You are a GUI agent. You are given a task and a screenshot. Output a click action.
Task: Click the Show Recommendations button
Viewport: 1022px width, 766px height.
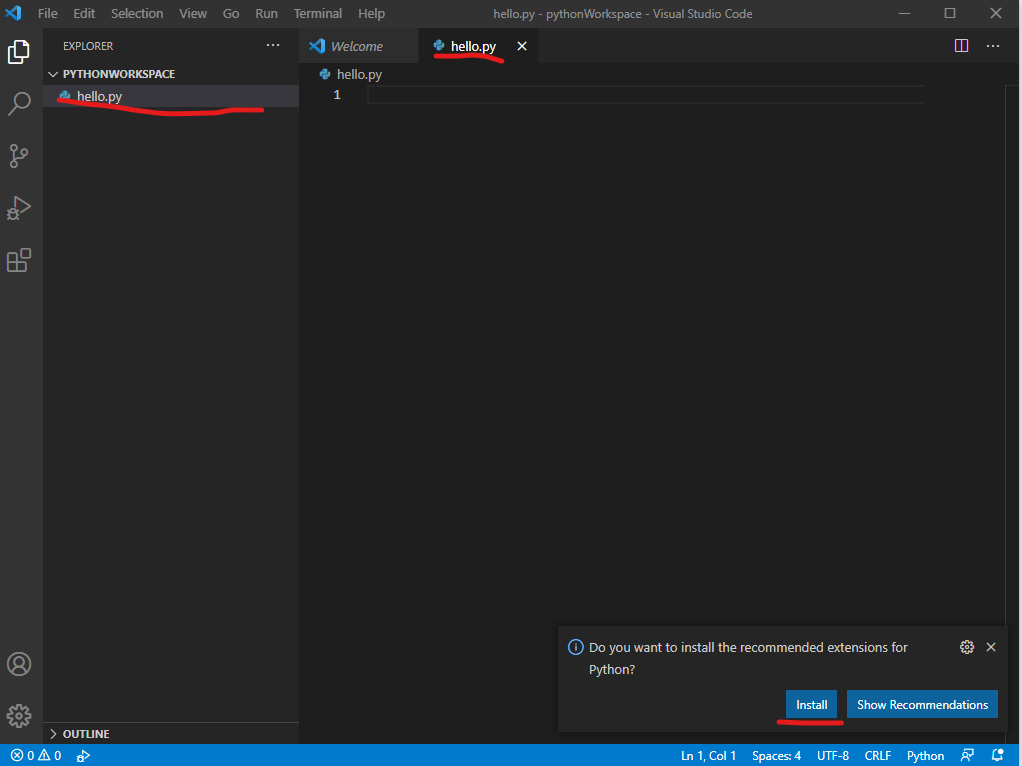(x=922, y=705)
